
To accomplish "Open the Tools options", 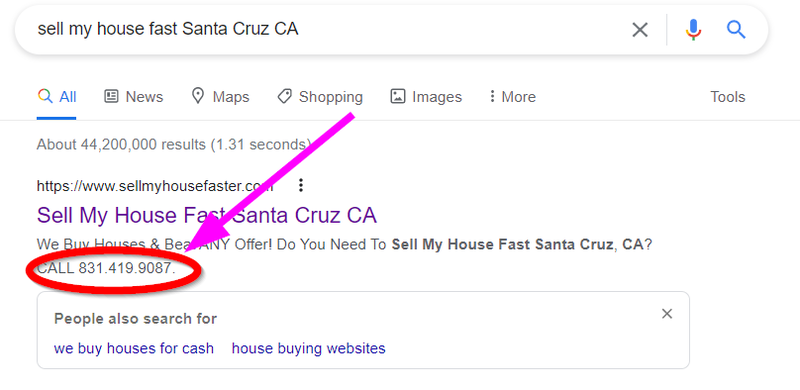I will tap(728, 96).
